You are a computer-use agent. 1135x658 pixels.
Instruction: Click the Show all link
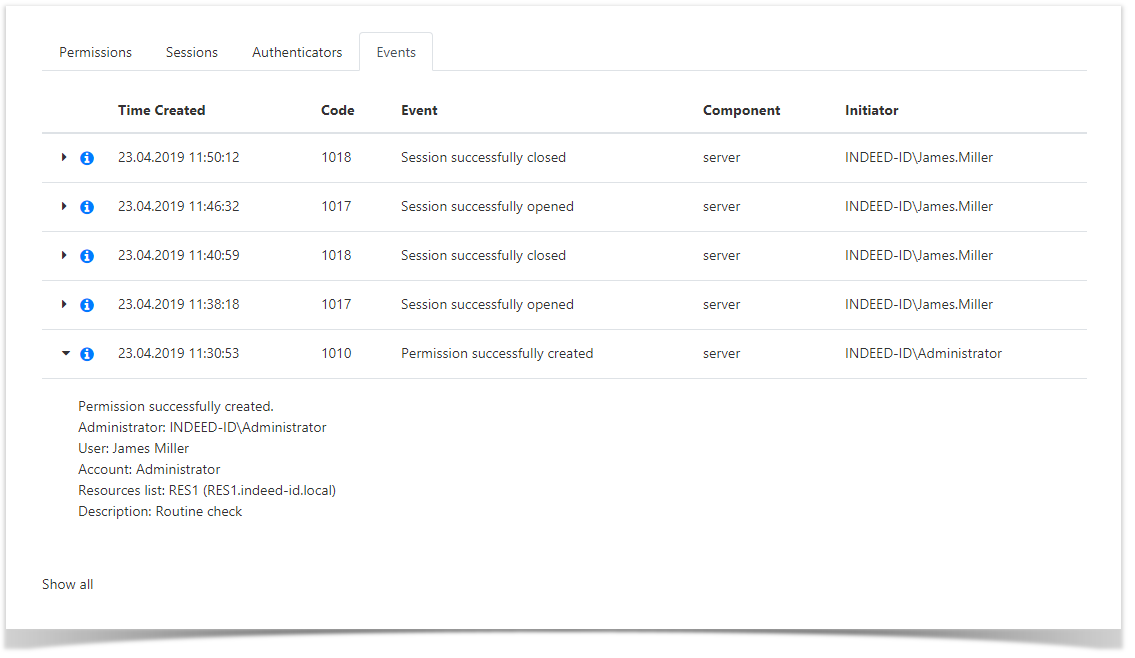pyautogui.click(x=67, y=584)
